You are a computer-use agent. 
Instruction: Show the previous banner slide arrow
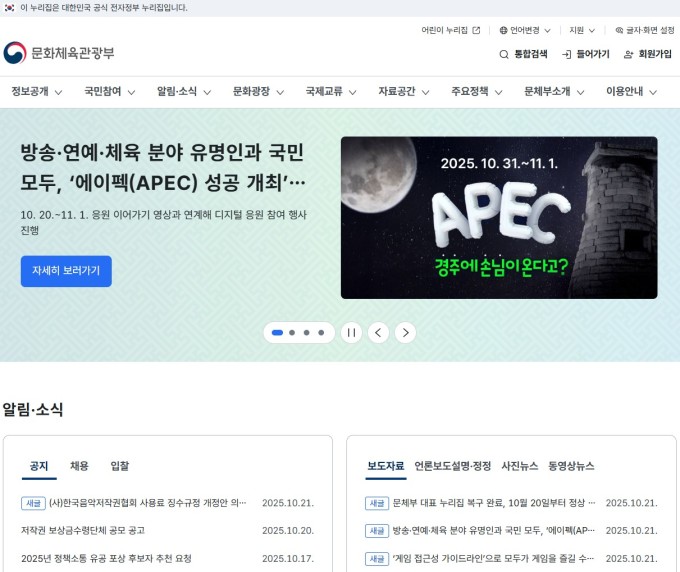click(x=378, y=333)
